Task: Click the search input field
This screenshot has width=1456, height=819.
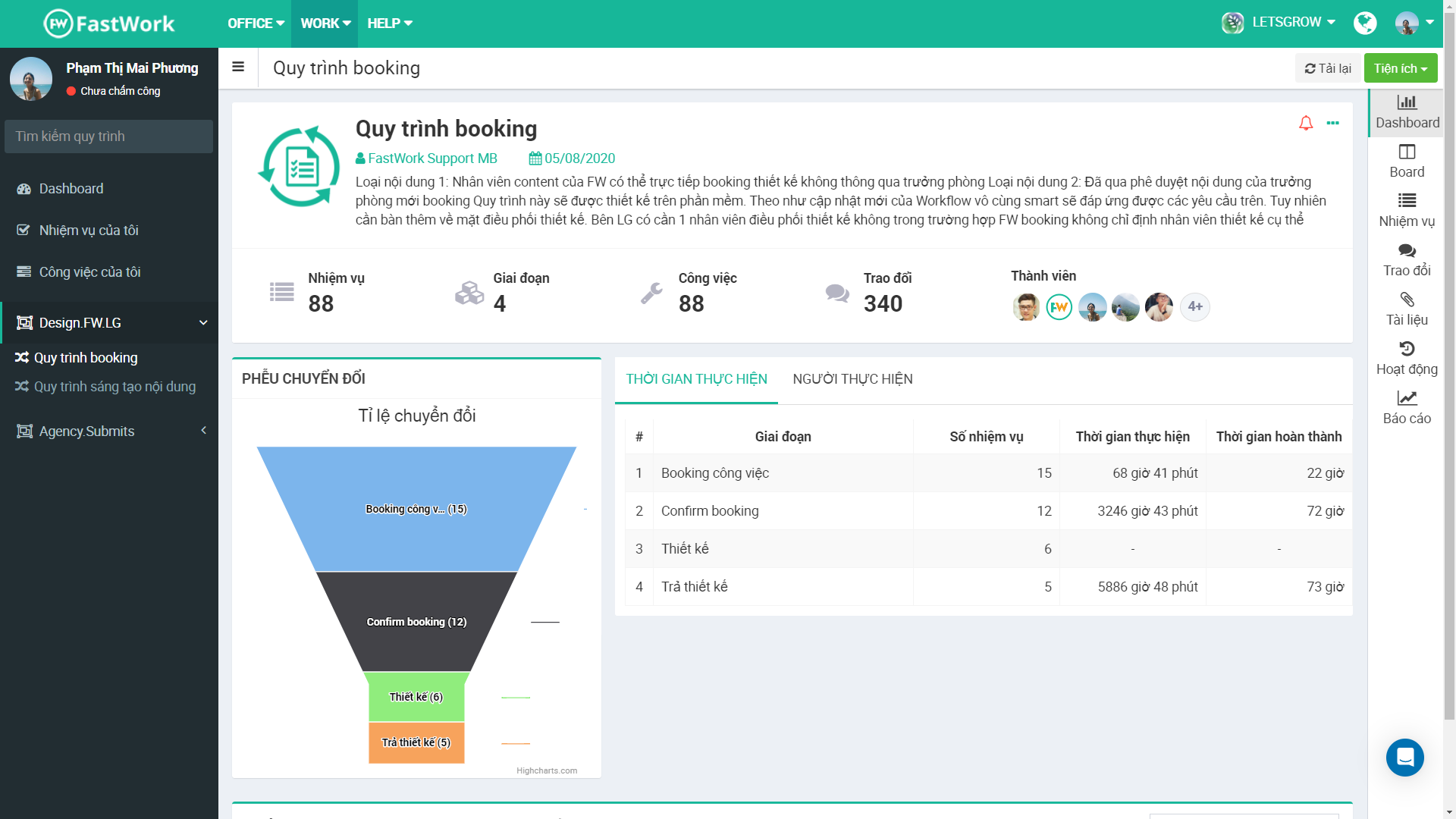Action: coord(108,136)
